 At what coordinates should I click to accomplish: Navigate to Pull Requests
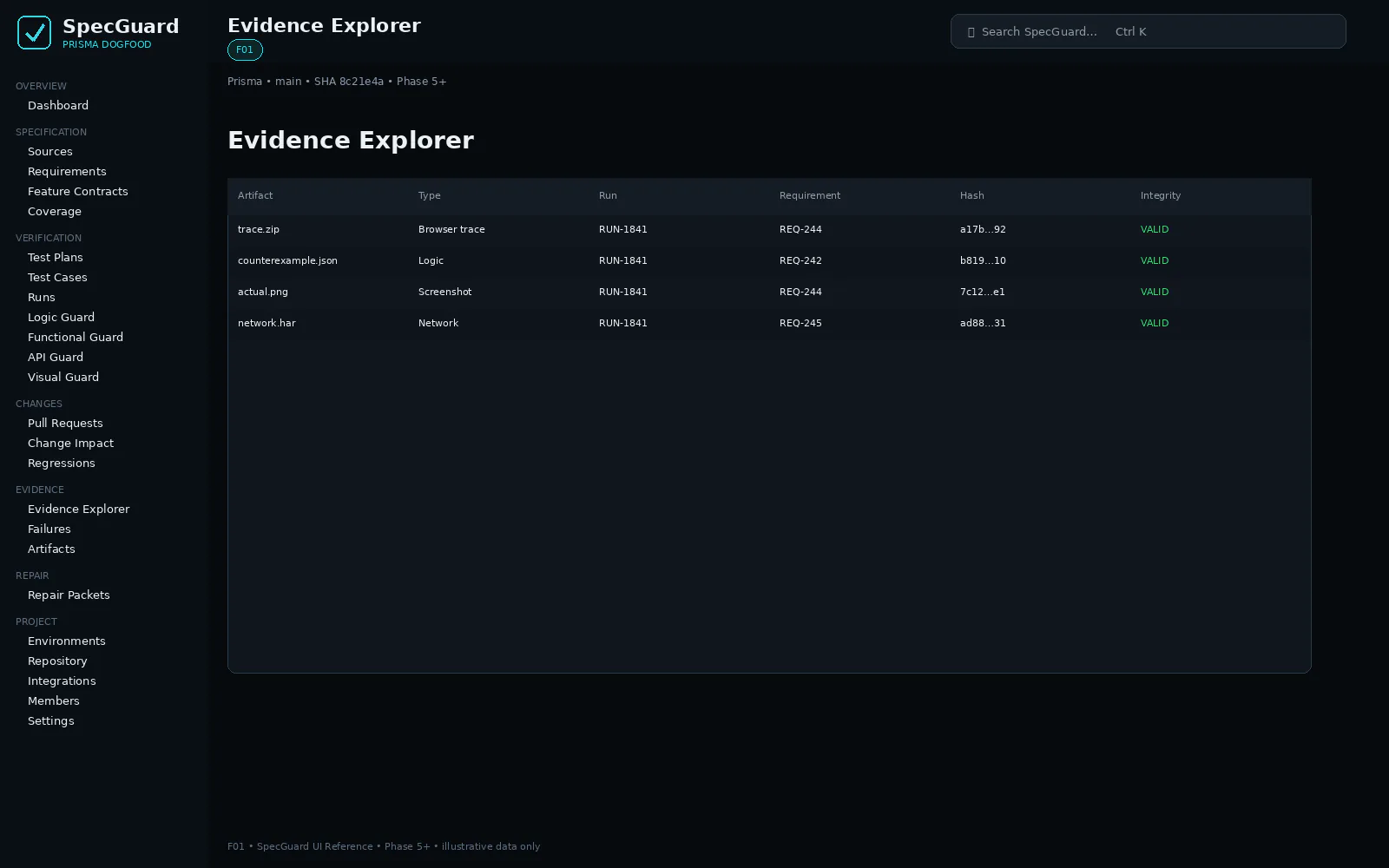click(x=65, y=423)
